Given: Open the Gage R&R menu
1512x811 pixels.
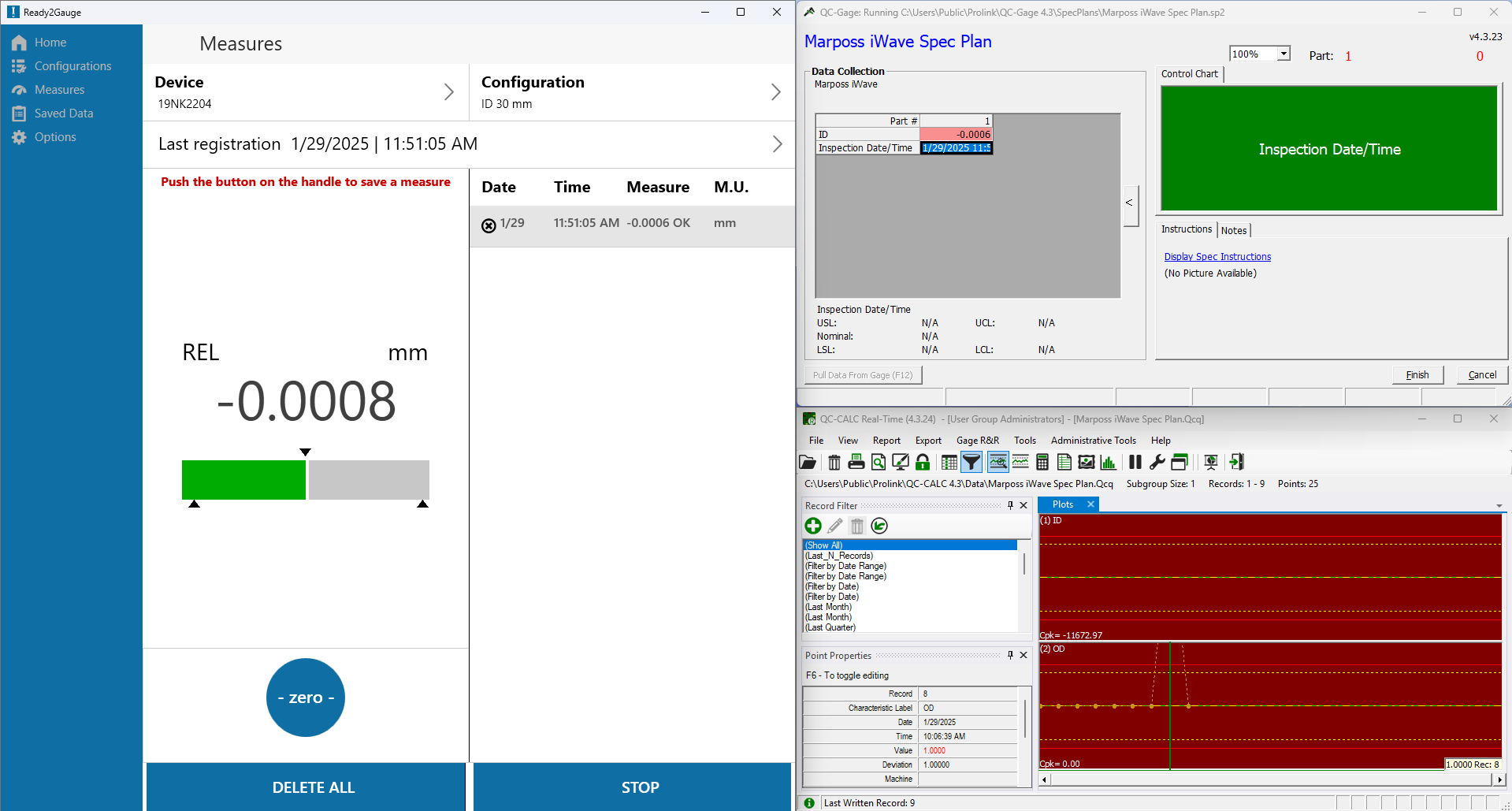Looking at the screenshot, I should [x=977, y=441].
